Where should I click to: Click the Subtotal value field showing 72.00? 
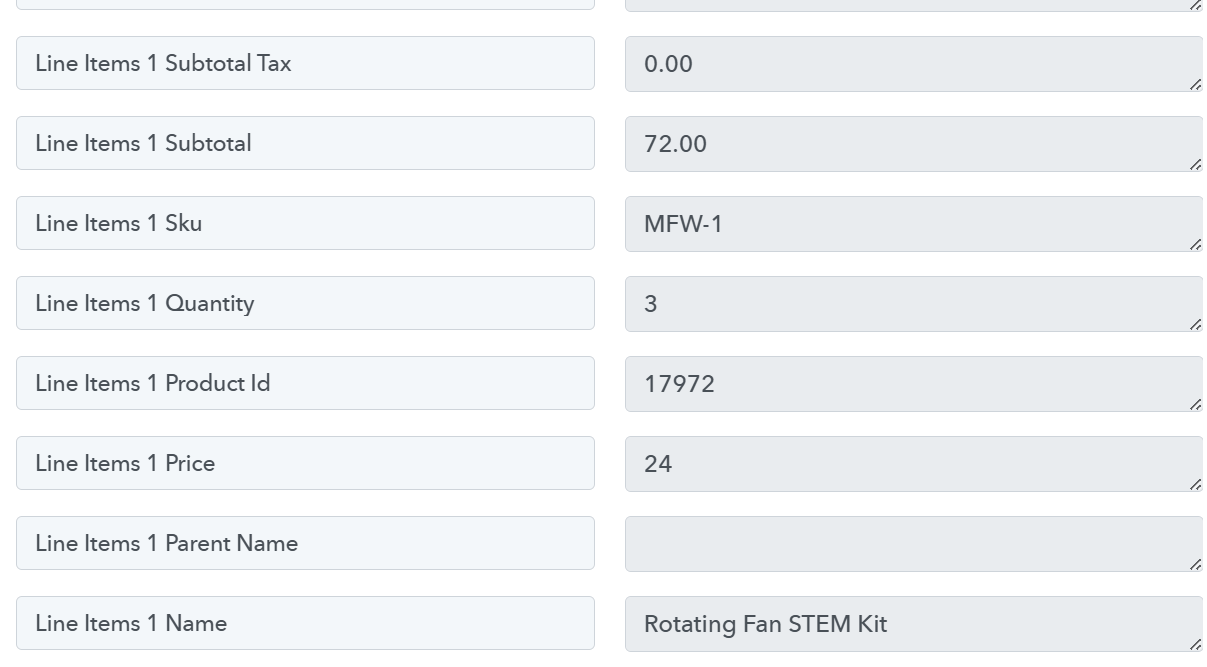click(x=912, y=144)
